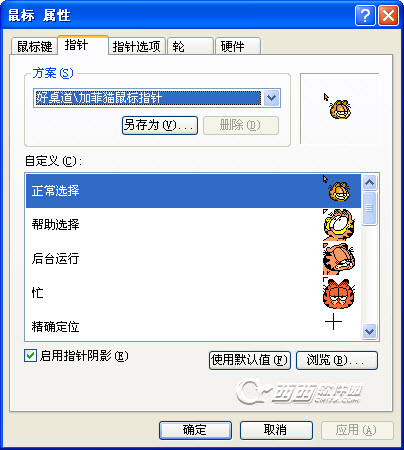The height and width of the screenshot is (450, 404).
Task: Toggle the 启用指针阴影 checkbox
Action: point(30,355)
